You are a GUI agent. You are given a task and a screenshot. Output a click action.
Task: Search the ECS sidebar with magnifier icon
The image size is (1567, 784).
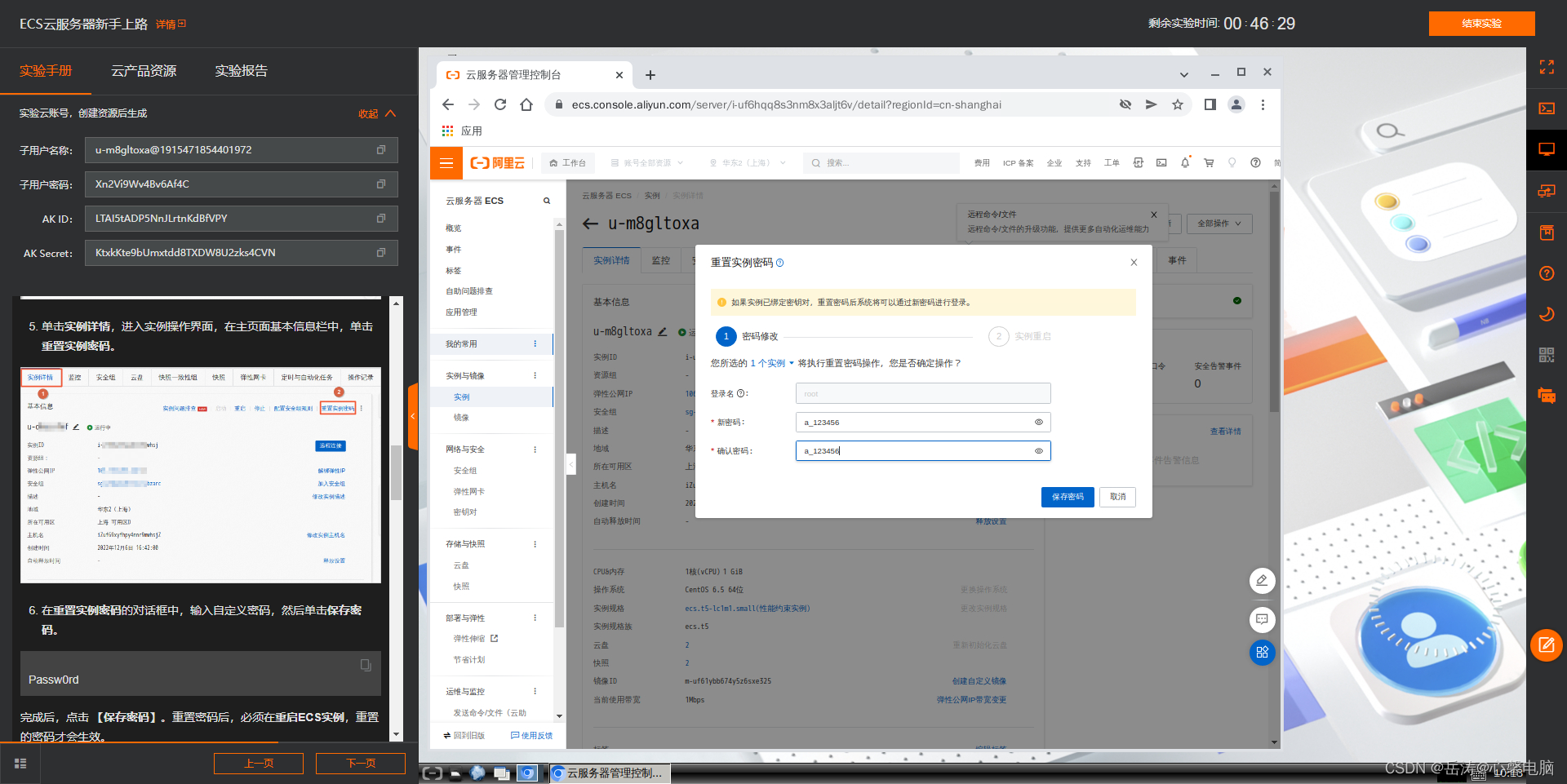pos(547,201)
